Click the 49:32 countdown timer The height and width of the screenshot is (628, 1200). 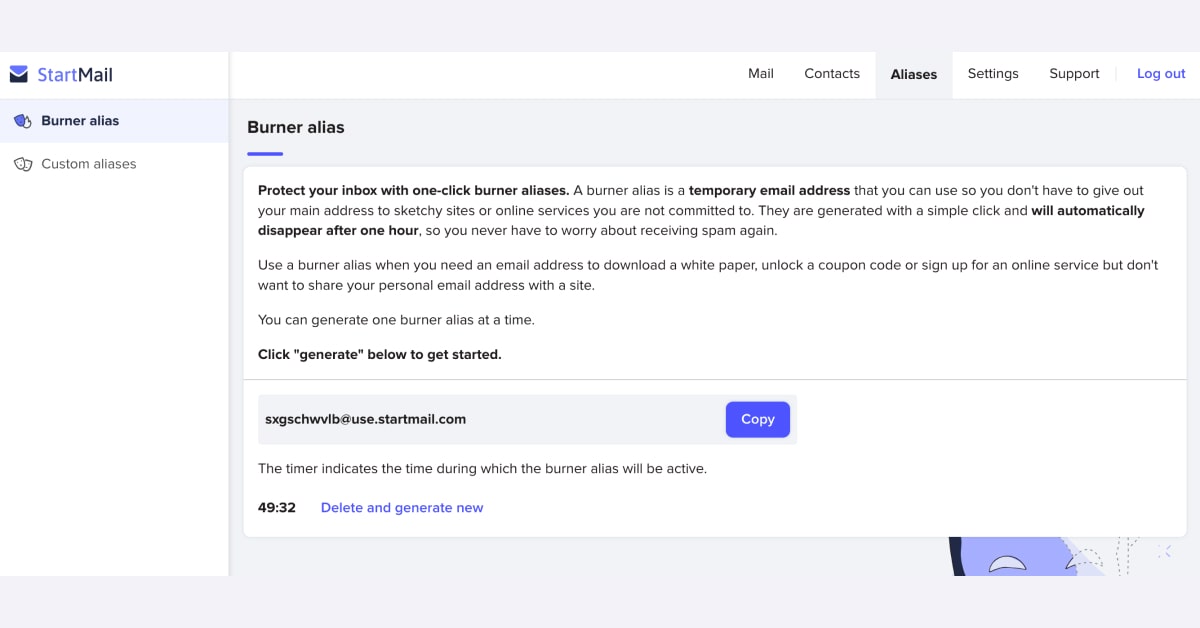276,507
